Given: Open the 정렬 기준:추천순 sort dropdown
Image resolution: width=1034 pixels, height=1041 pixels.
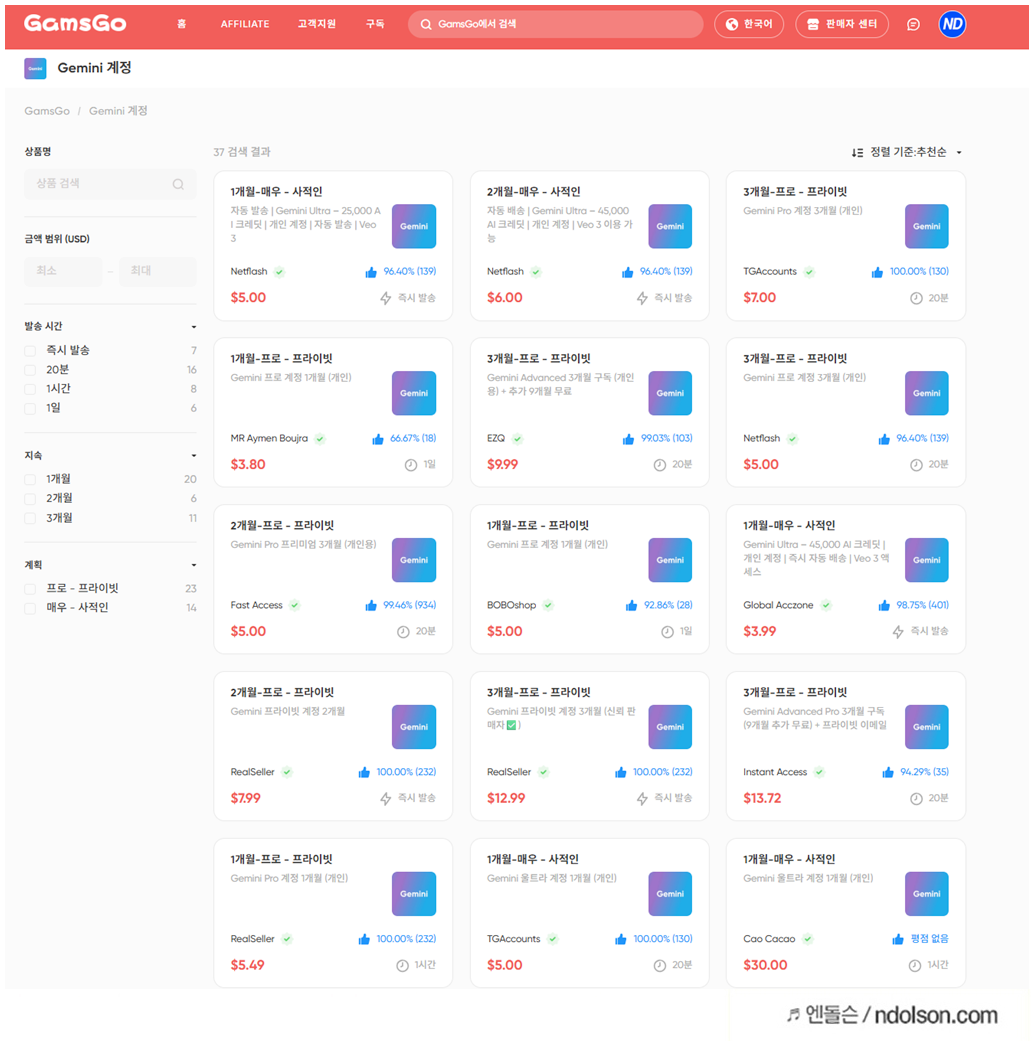Looking at the screenshot, I should pos(907,152).
